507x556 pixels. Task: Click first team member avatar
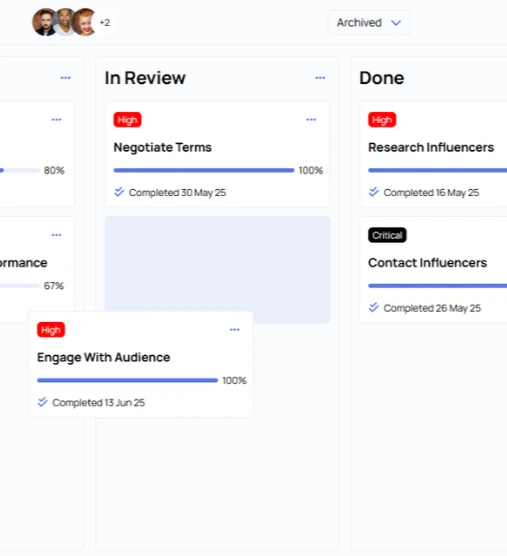pyautogui.click(x=44, y=22)
